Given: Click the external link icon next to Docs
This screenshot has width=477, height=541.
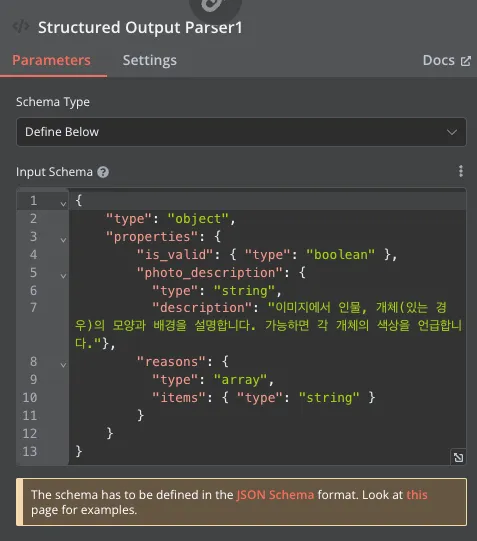Looking at the screenshot, I should pos(466,61).
